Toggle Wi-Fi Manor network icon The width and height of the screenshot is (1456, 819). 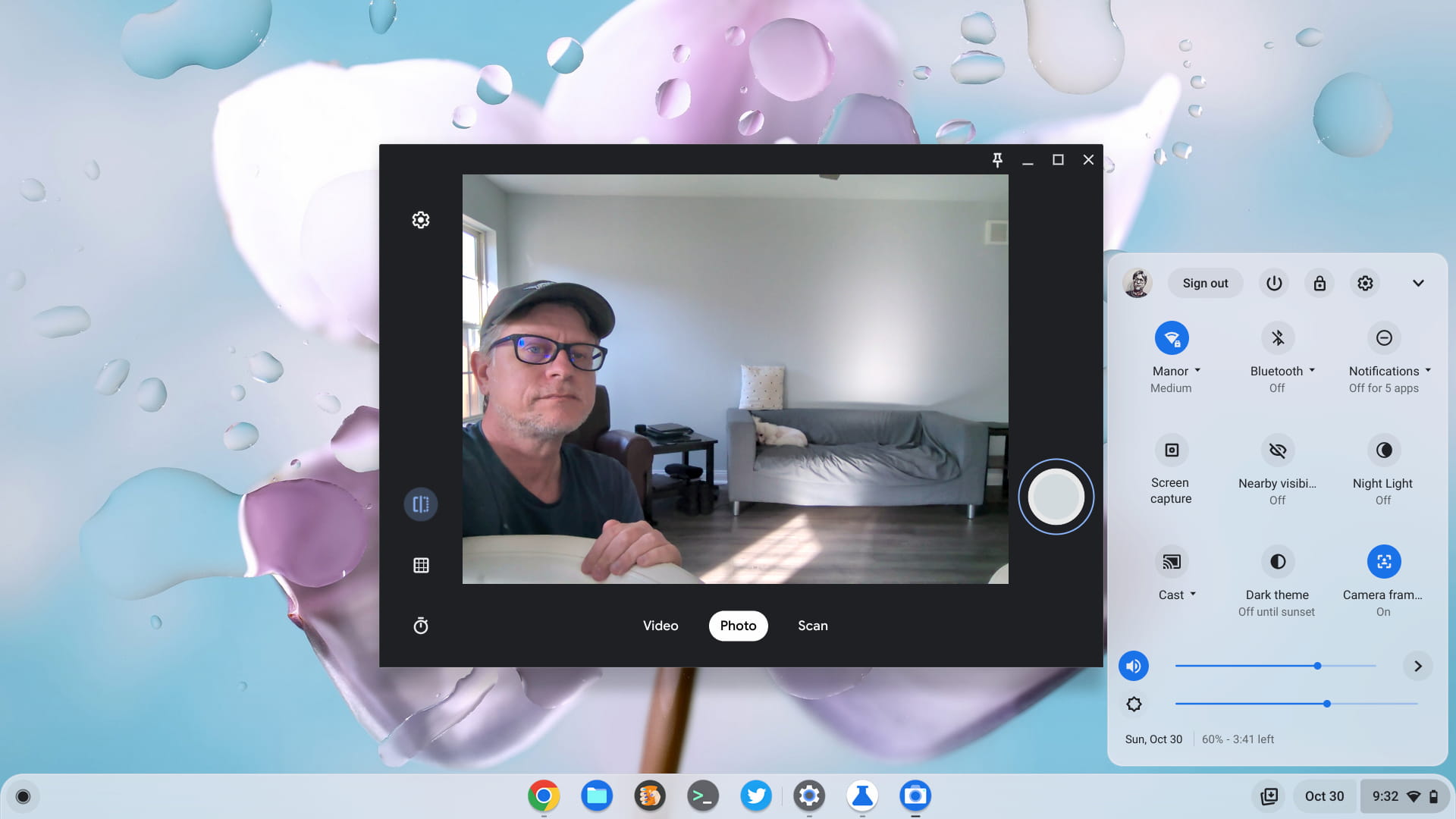[1172, 338]
